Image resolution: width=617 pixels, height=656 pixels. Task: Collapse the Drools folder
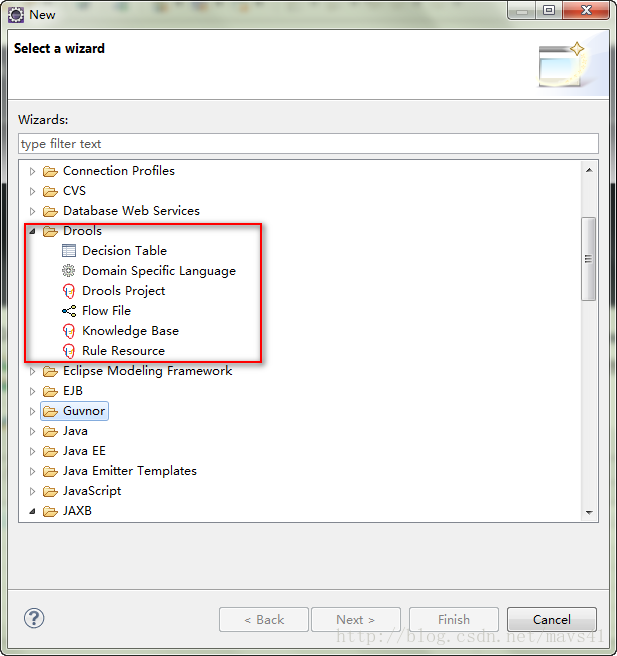[x=32, y=231]
